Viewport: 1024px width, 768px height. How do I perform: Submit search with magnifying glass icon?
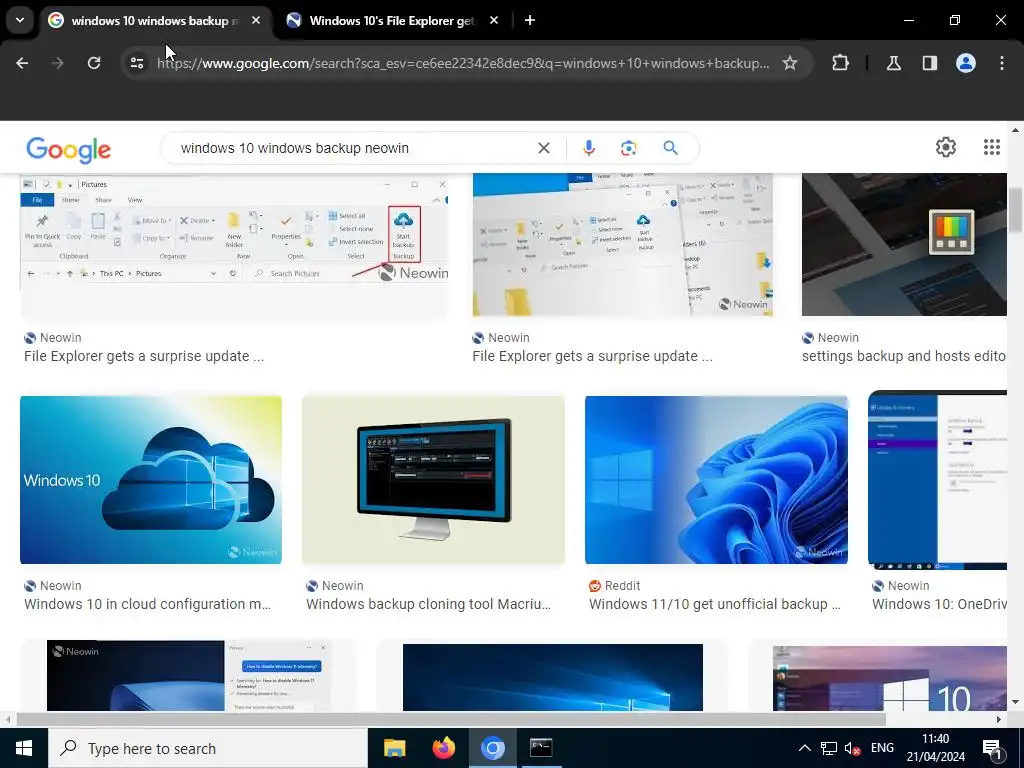(x=671, y=148)
